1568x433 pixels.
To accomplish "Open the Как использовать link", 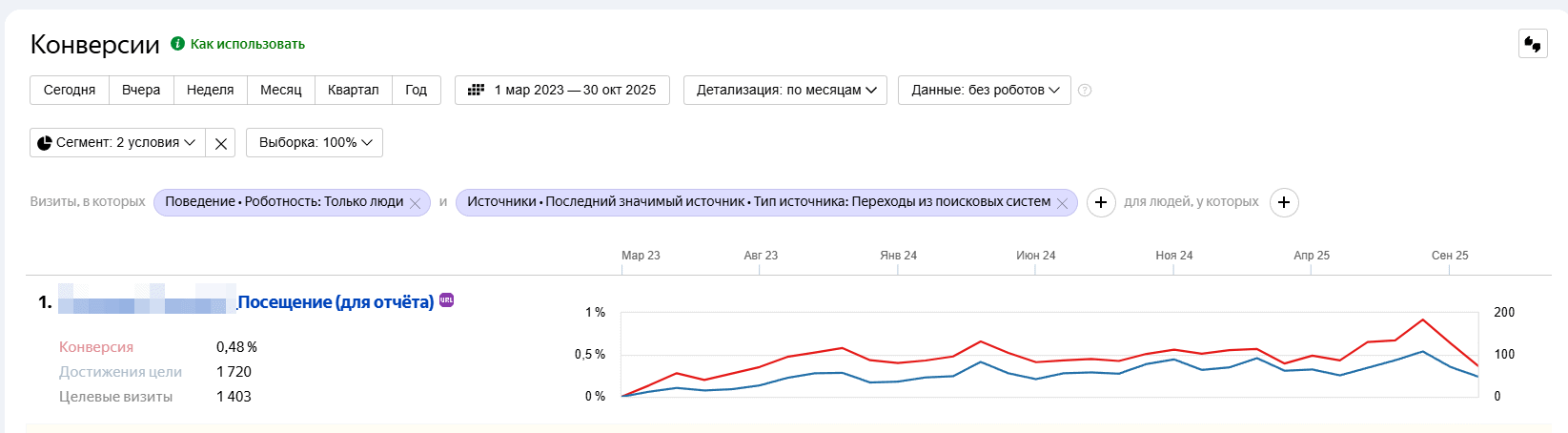I will [x=248, y=44].
